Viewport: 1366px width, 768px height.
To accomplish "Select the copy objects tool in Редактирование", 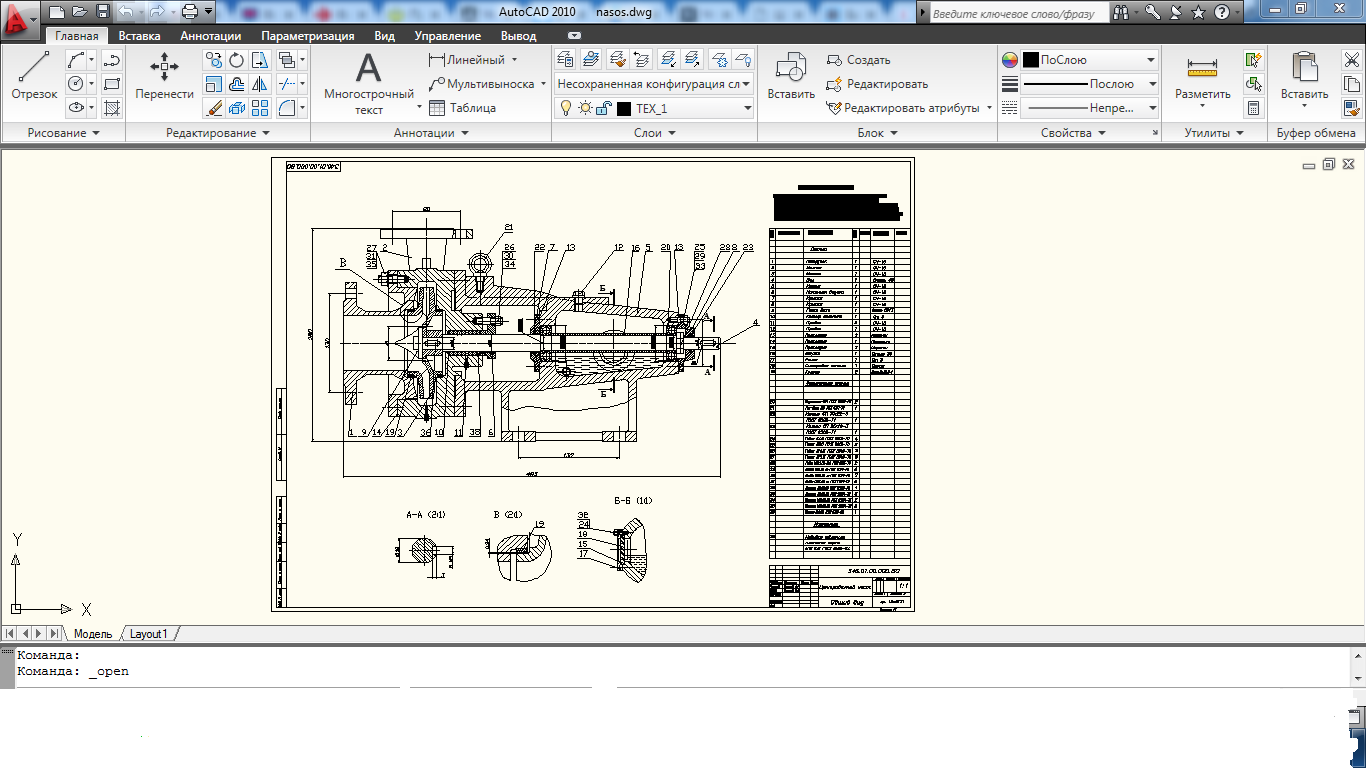I will 213,60.
